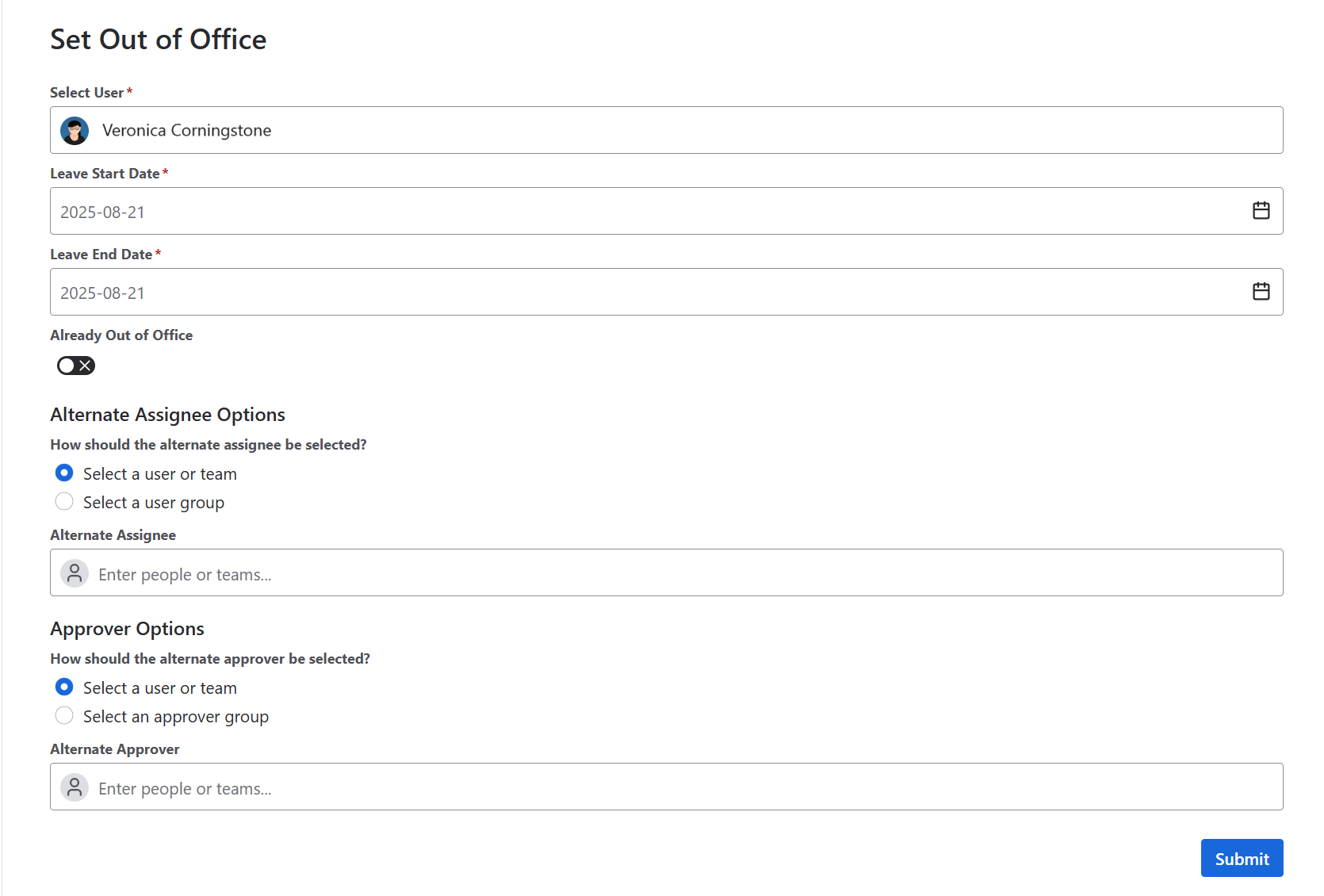Click the 'Set Out of Office' heading

[x=159, y=40]
